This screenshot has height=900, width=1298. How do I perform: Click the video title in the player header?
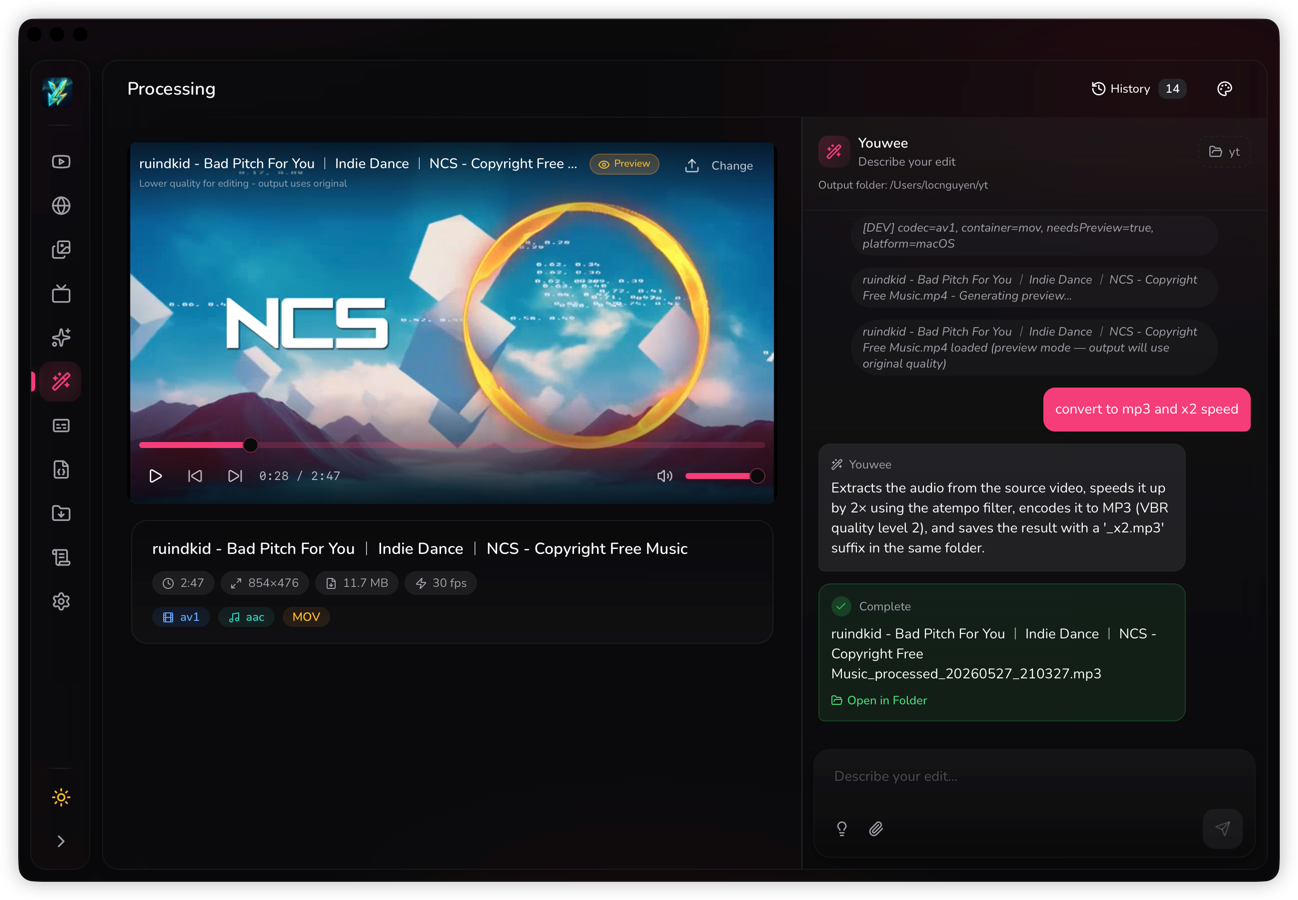coord(358,164)
